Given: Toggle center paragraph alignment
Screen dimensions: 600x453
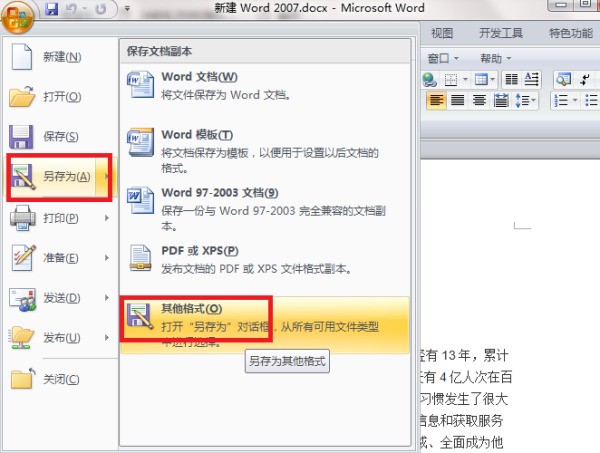Looking at the screenshot, I should coord(479,101).
